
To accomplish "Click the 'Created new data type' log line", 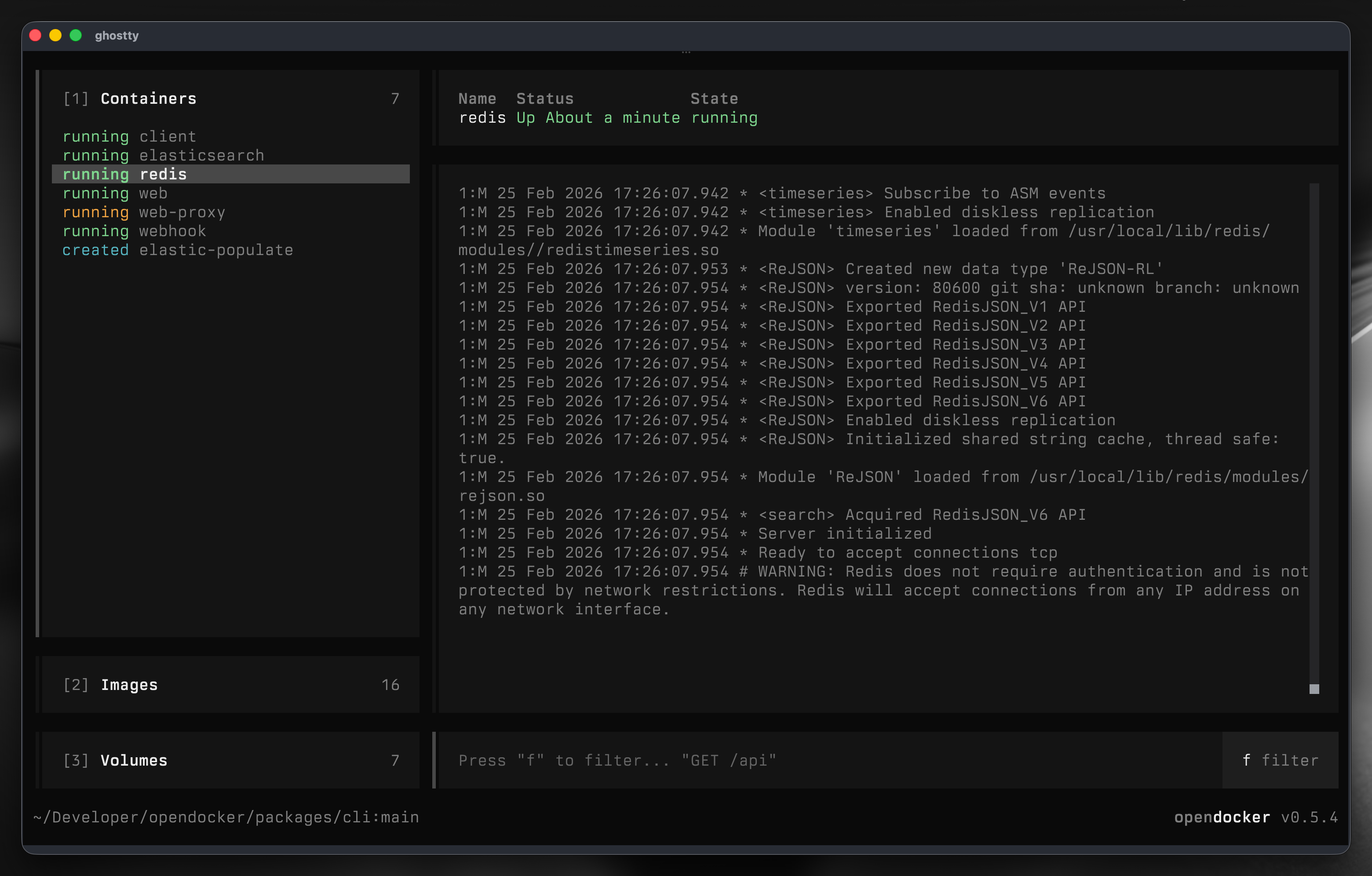I will (x=811, y=268).
